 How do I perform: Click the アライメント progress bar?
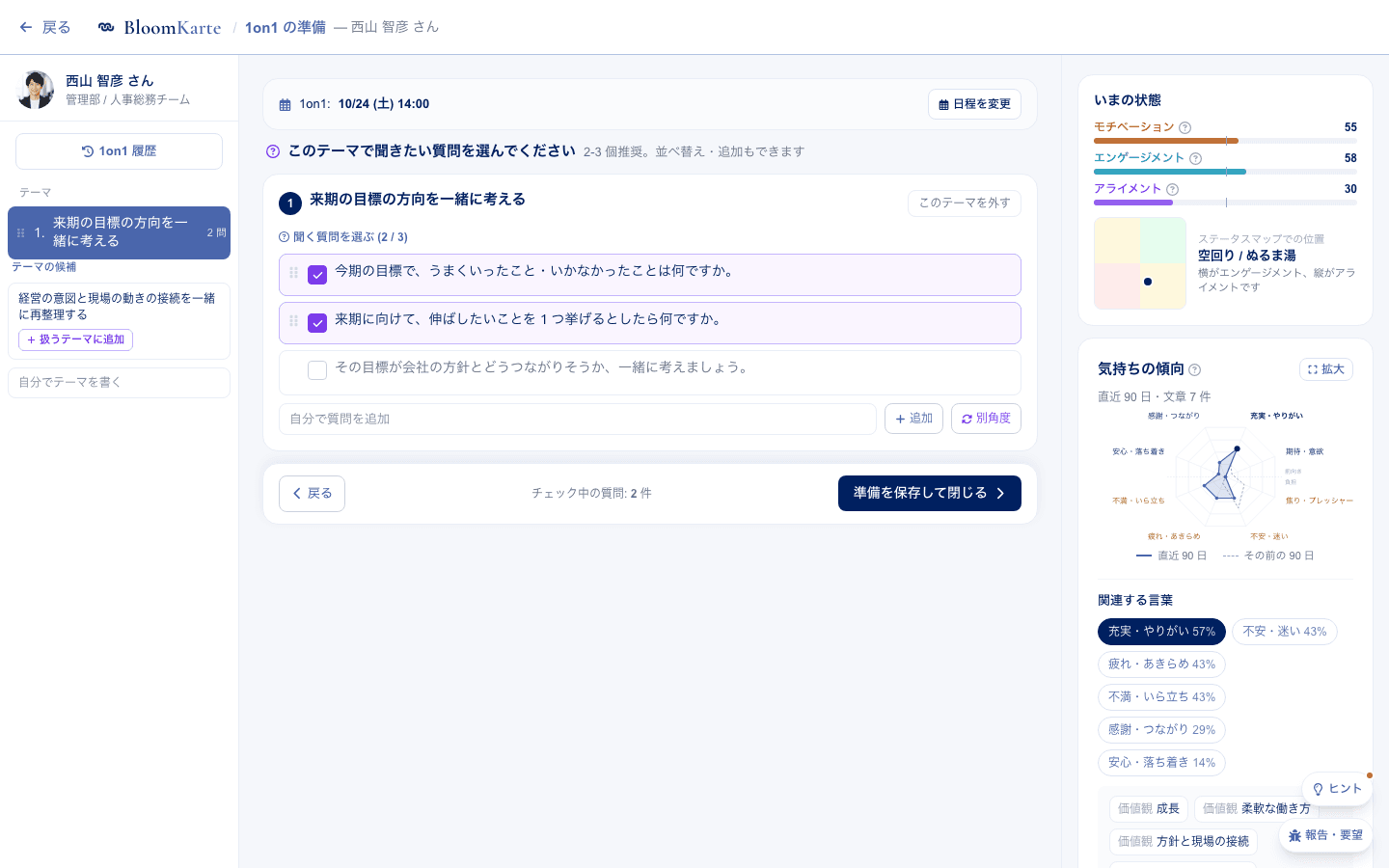point(1225,203)
